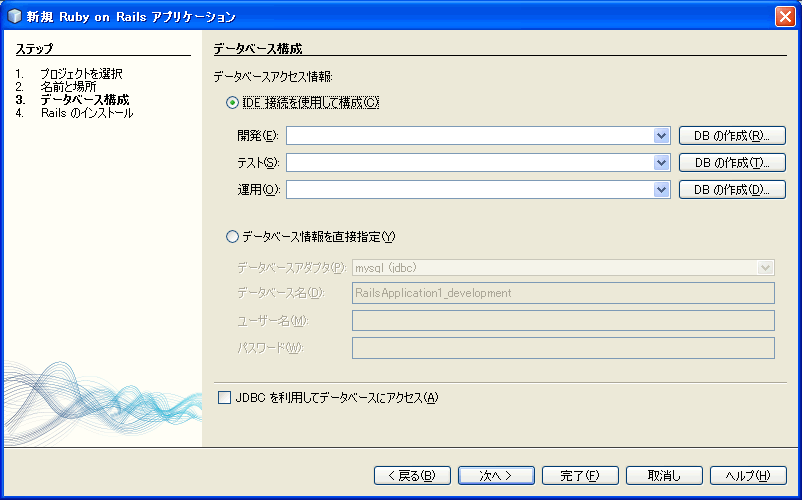Click the データベース名 RailsApplication1_development field
The width and height of the screenshot is (802, 500).
coord(563,293)
